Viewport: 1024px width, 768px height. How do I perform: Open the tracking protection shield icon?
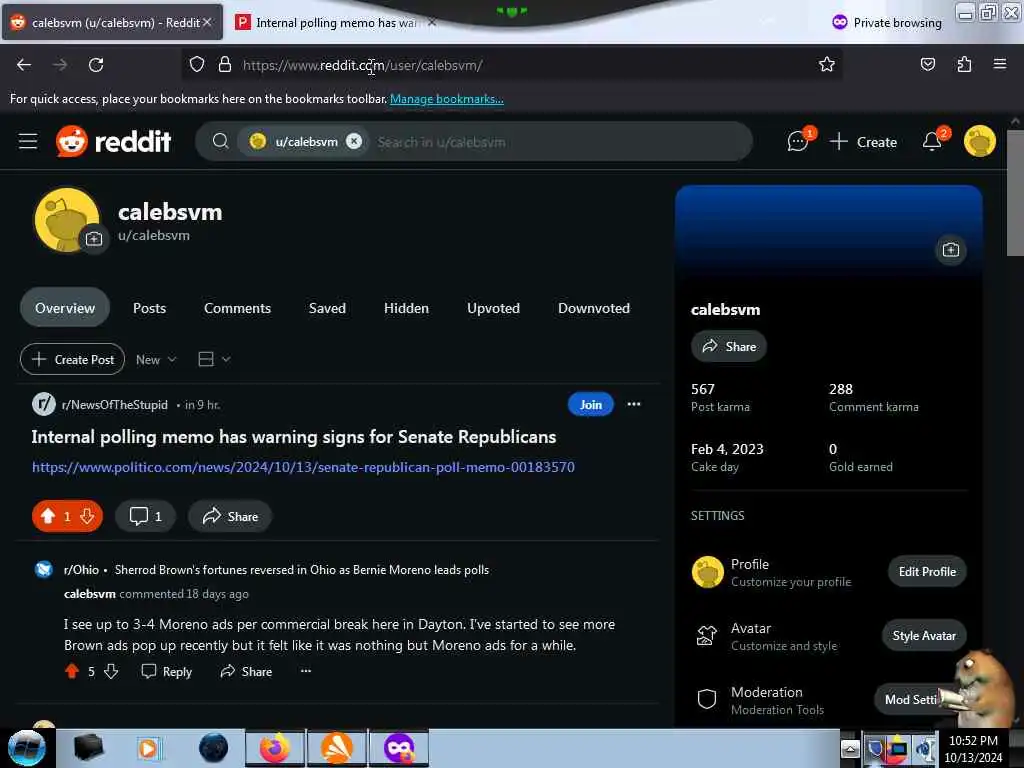click(197, 65)
